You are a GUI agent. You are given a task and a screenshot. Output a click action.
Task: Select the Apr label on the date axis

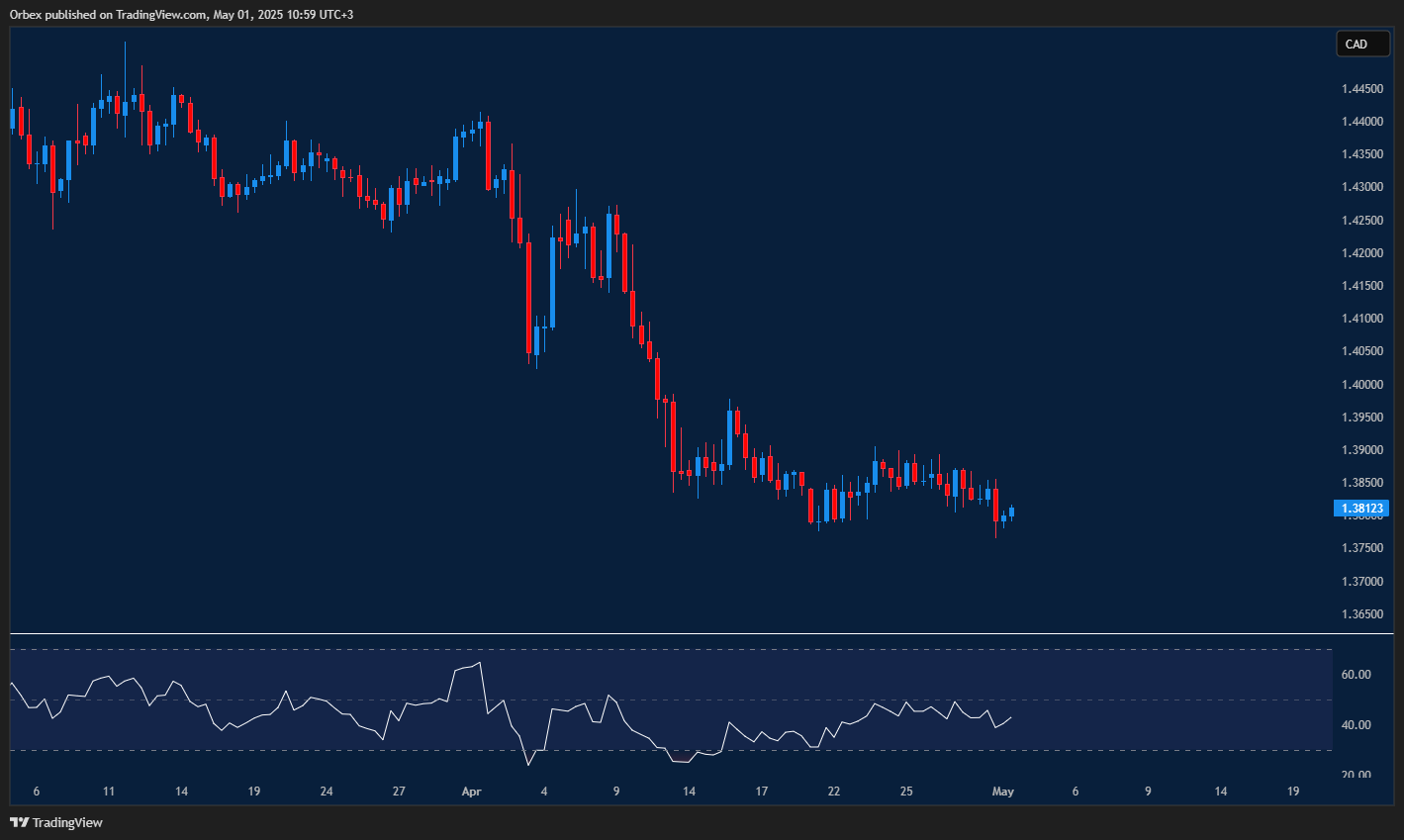pyautogui.click(x=471, y=792)
